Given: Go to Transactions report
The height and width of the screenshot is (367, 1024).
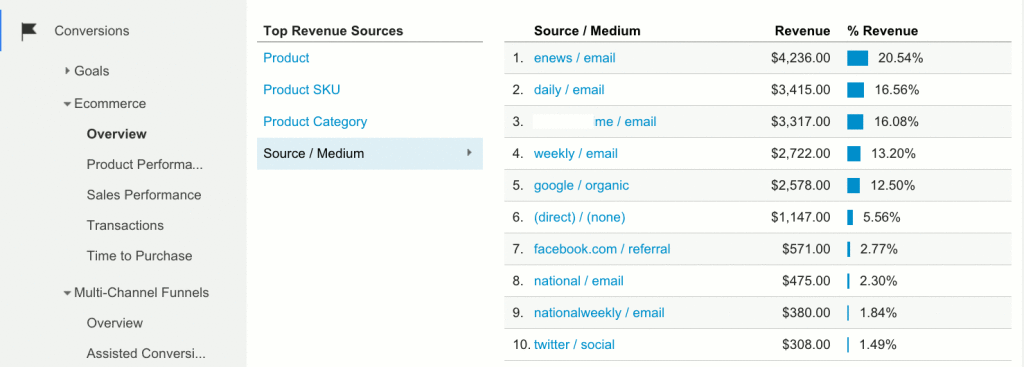Looking at the screenshot, I should tap(125, 225).
